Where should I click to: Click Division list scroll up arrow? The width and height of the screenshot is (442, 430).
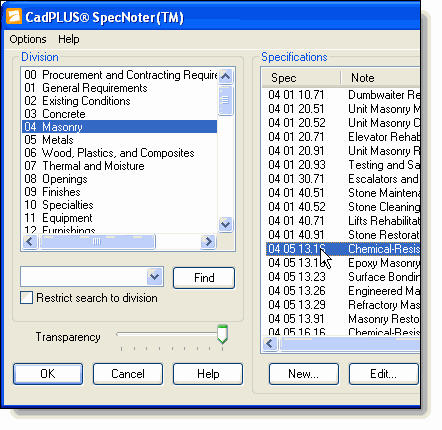pyautogui.click(x=226, y=76)
